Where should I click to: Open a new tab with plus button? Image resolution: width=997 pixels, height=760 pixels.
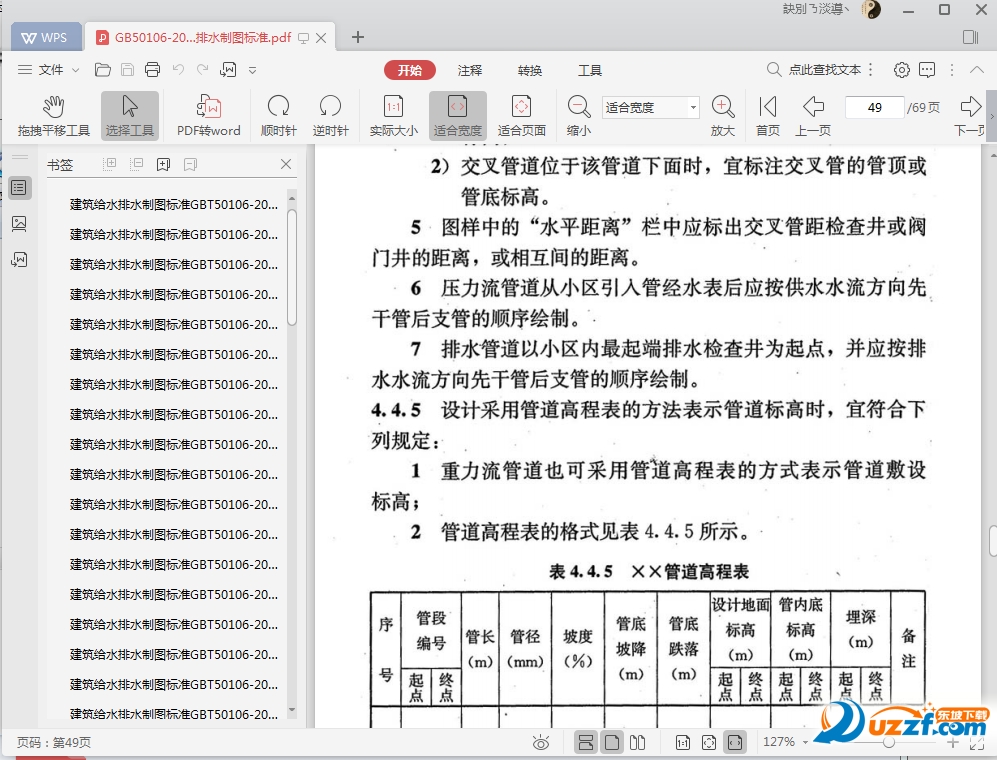(358, 38)
